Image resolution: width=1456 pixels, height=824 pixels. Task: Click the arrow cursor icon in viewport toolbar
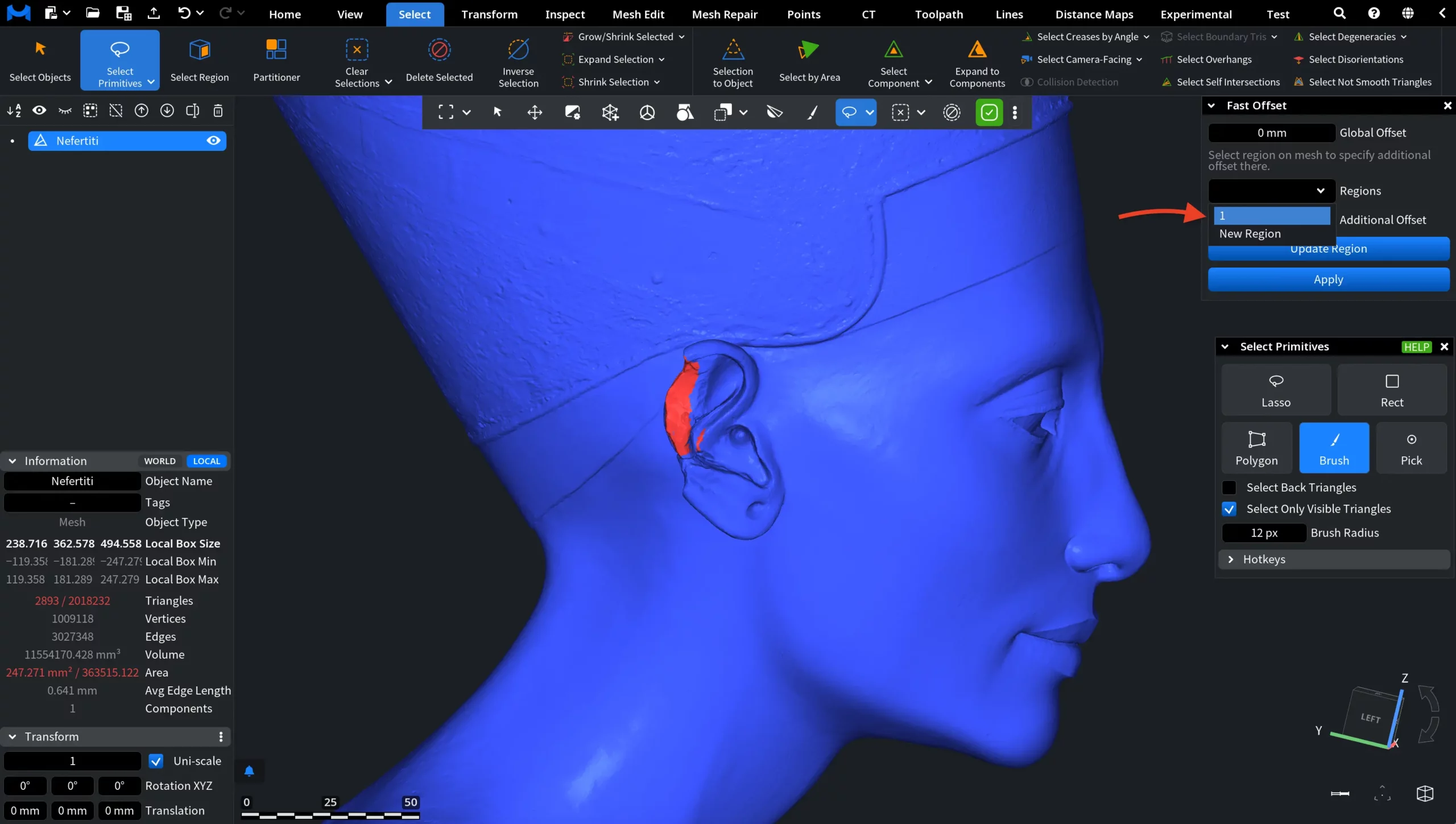(x=497, y=112)
